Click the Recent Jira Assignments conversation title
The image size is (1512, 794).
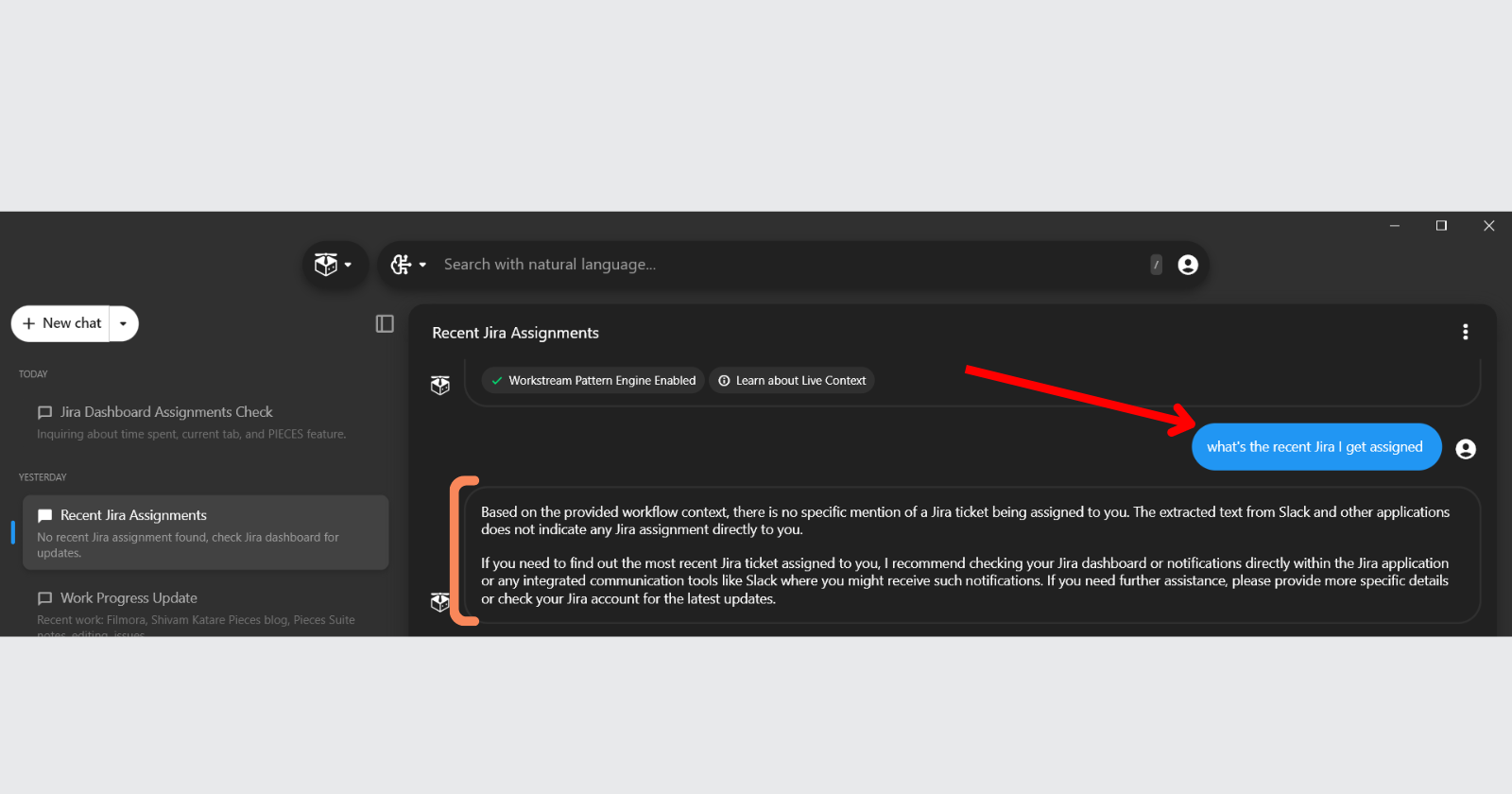(515, 333)
